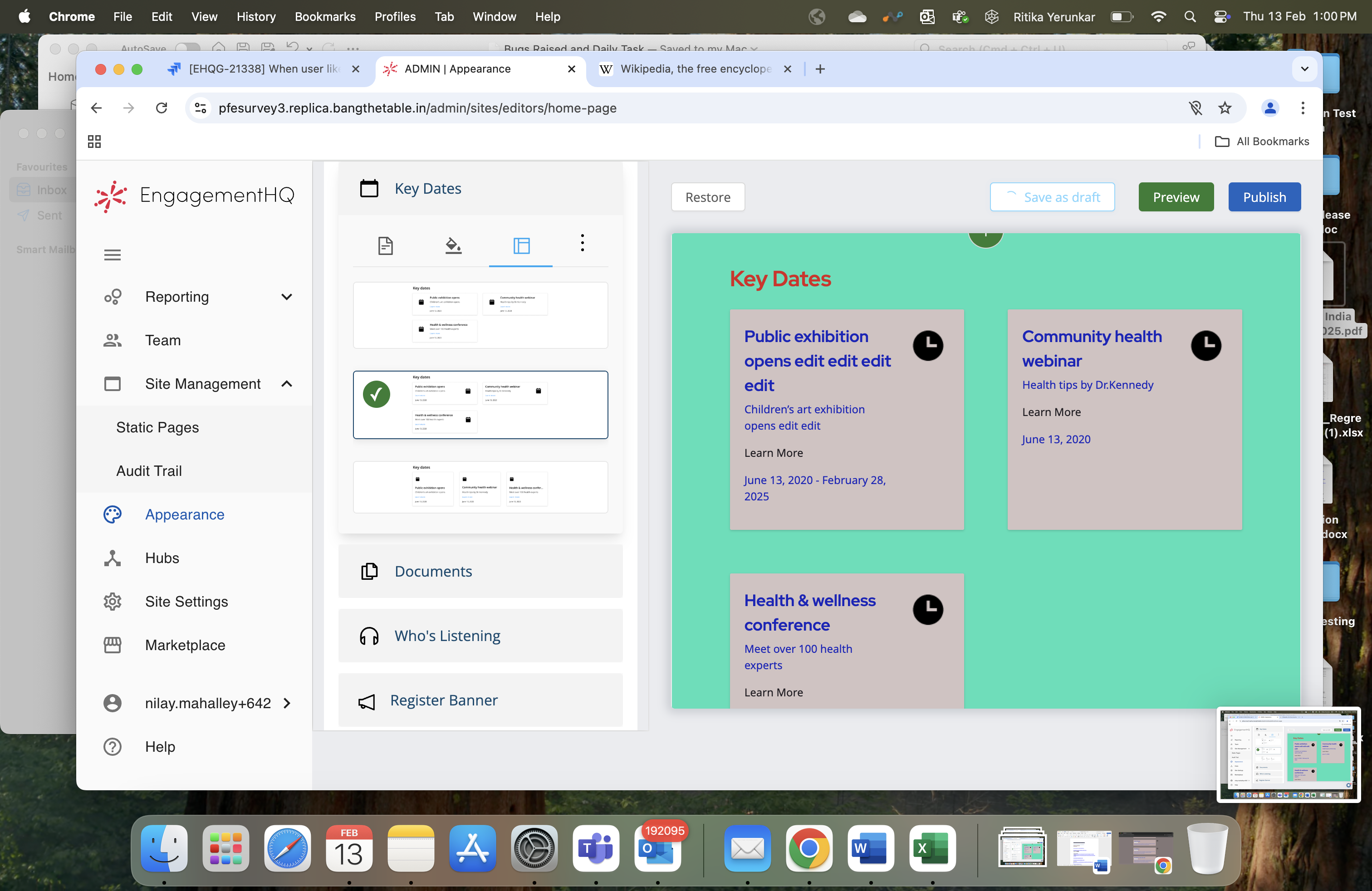Open the Key Dates content tab icon
Image resolution: width=1372 pixels, height=891 pixels.
[x=385, y=245]
